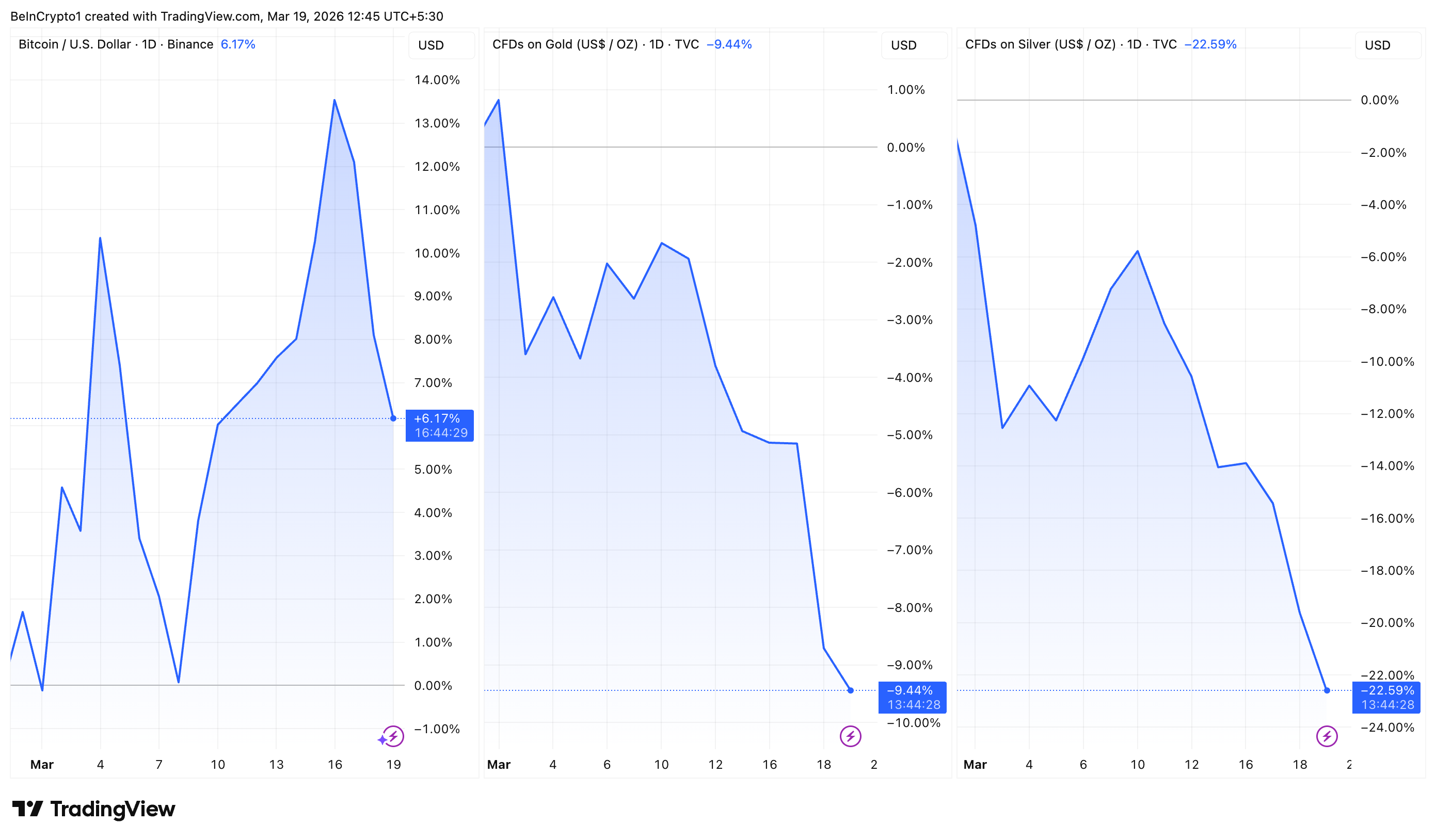Open the USD unit selector on the Gold chart
Viewport: 1436px width, 840px height.
point(915,45)
